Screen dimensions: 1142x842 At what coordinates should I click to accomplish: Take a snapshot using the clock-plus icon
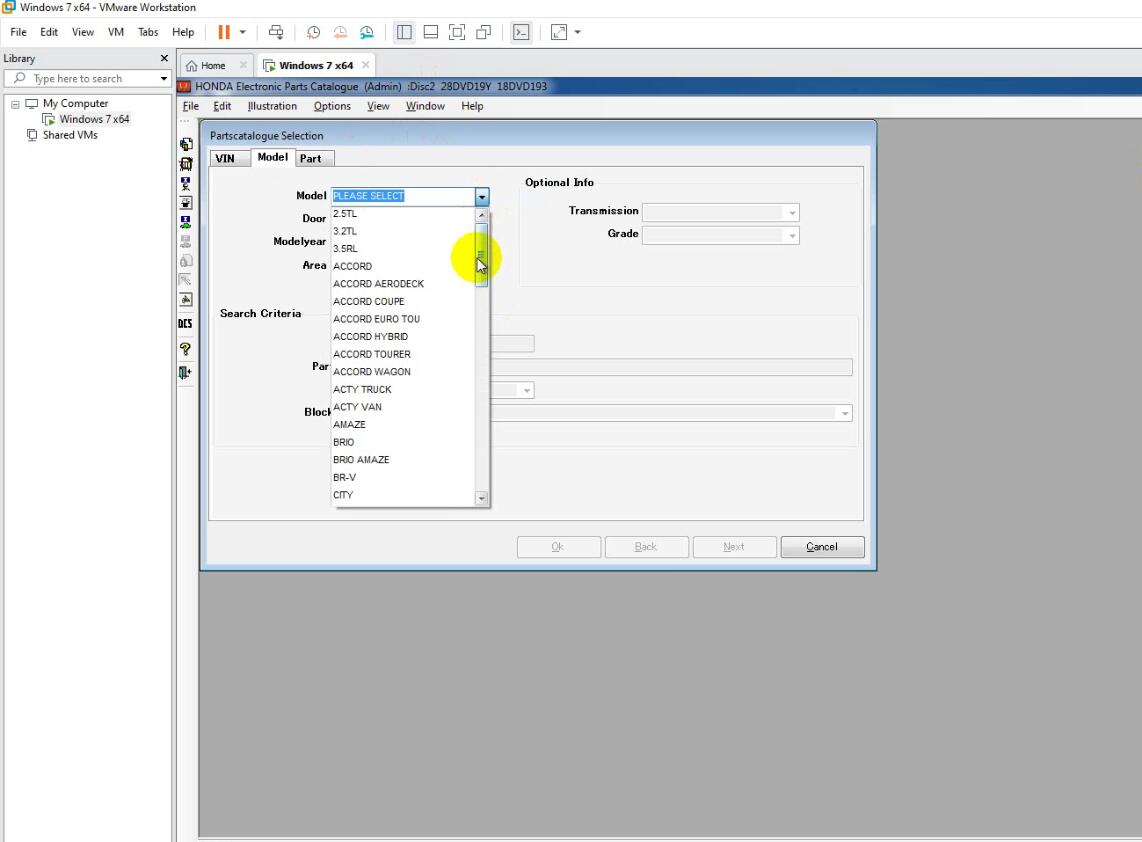313,32
